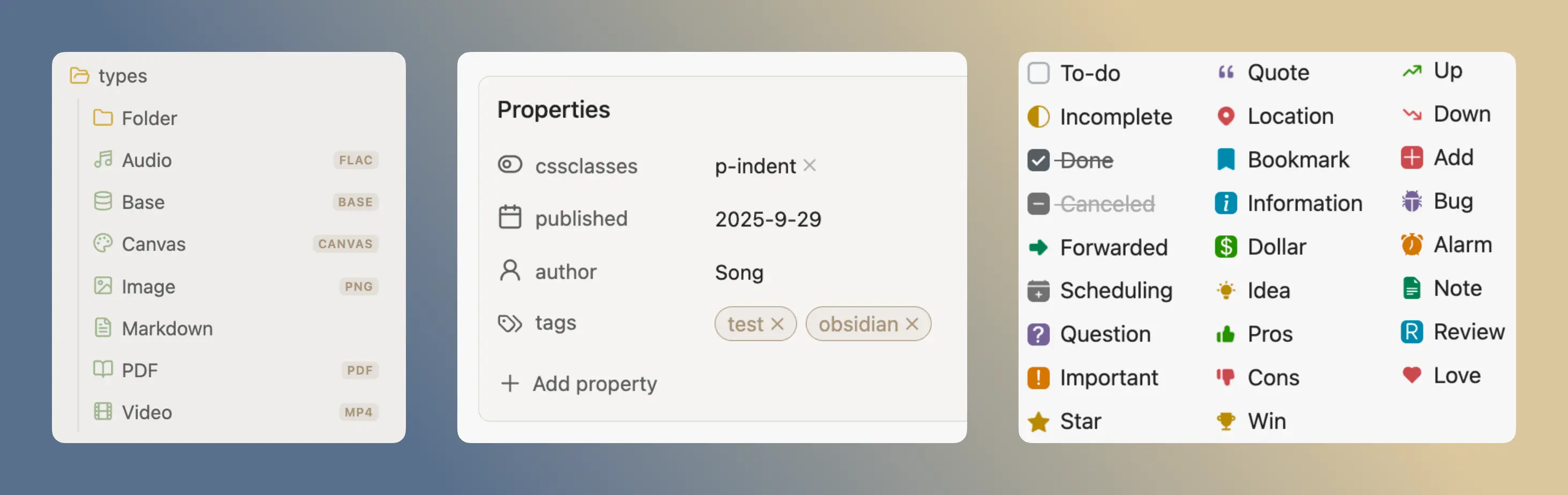Remove the p-indent cssclass value

pos(809,165)
